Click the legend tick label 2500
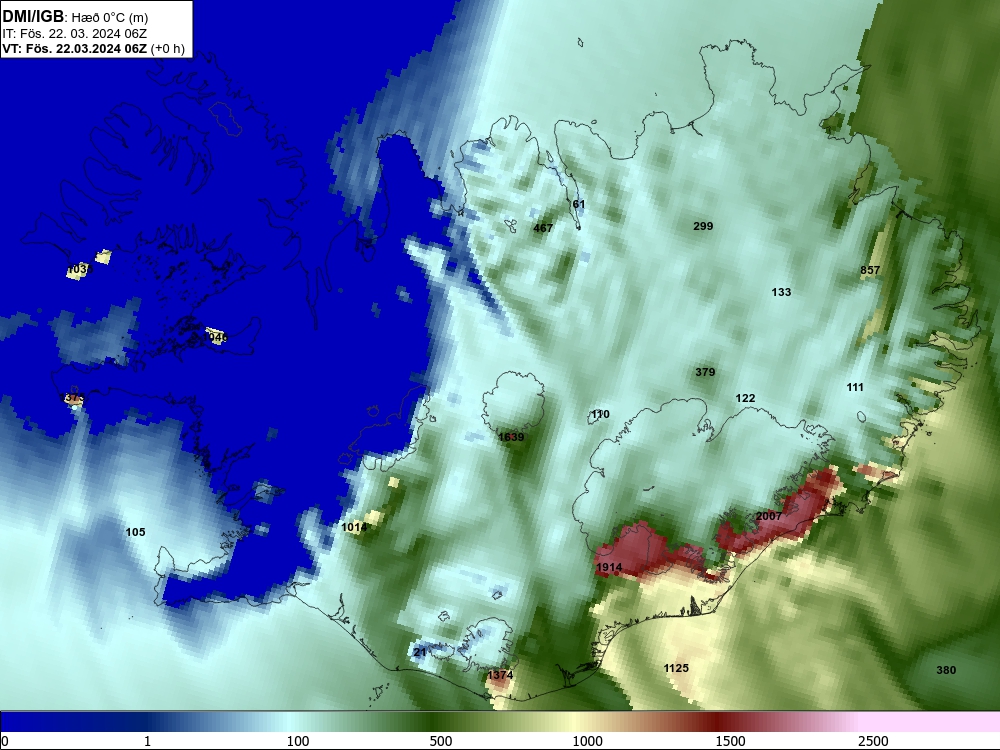1000x750 pixels. (x=873, y=741)
